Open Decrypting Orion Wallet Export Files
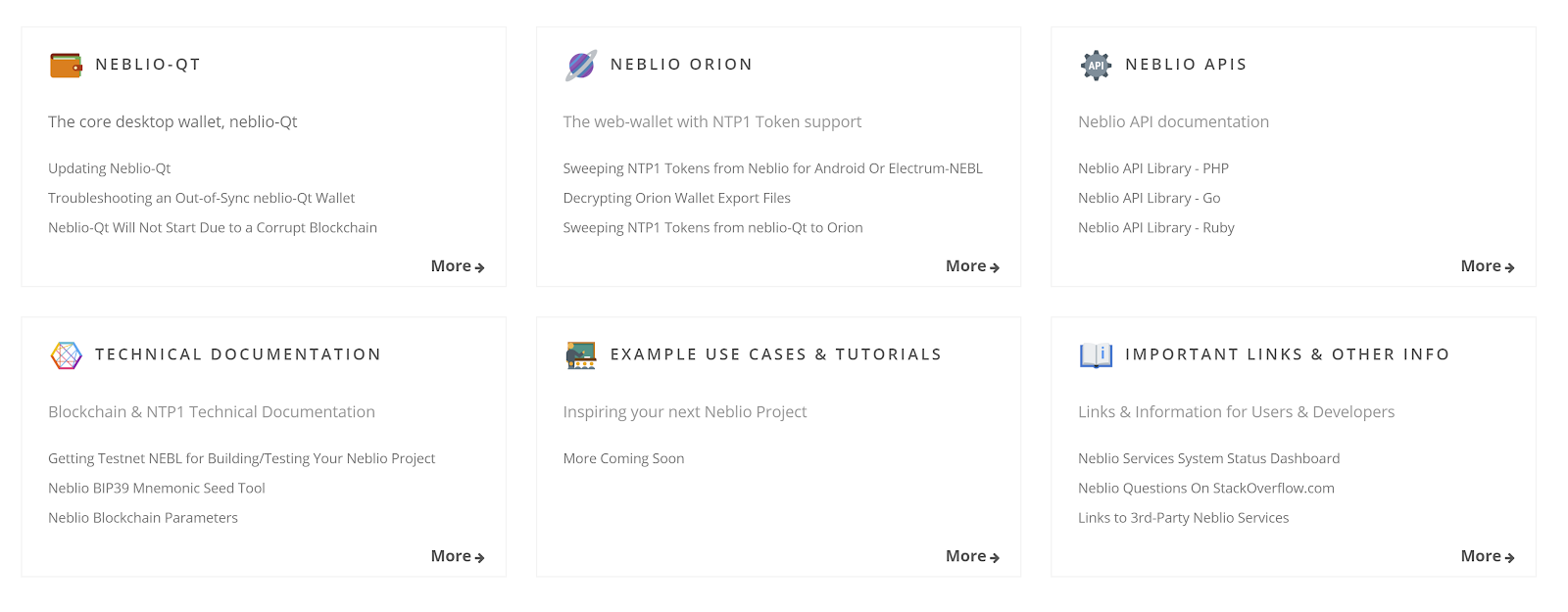 tap(677, 198)
